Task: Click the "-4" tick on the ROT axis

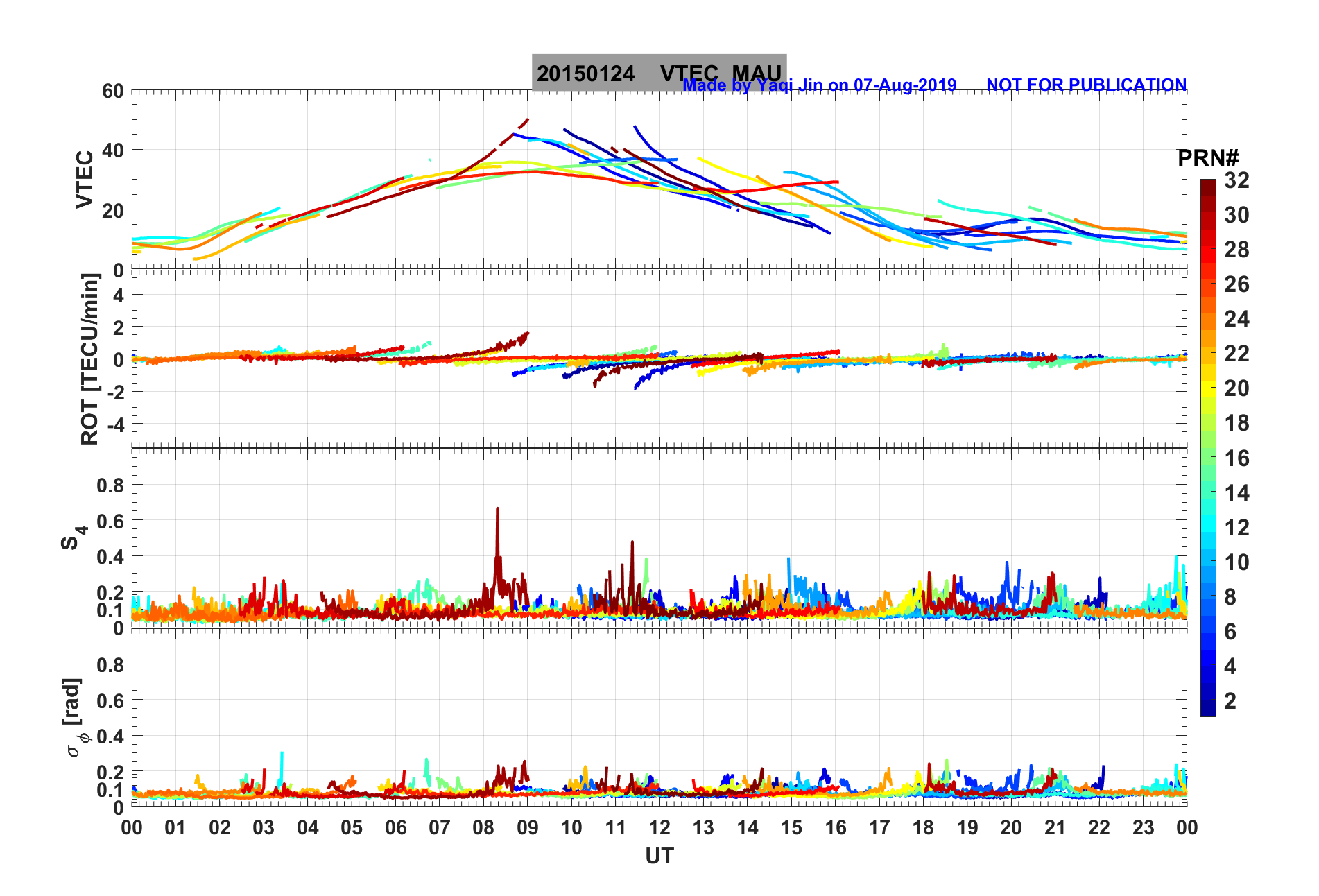Action: tap(117, 424)
